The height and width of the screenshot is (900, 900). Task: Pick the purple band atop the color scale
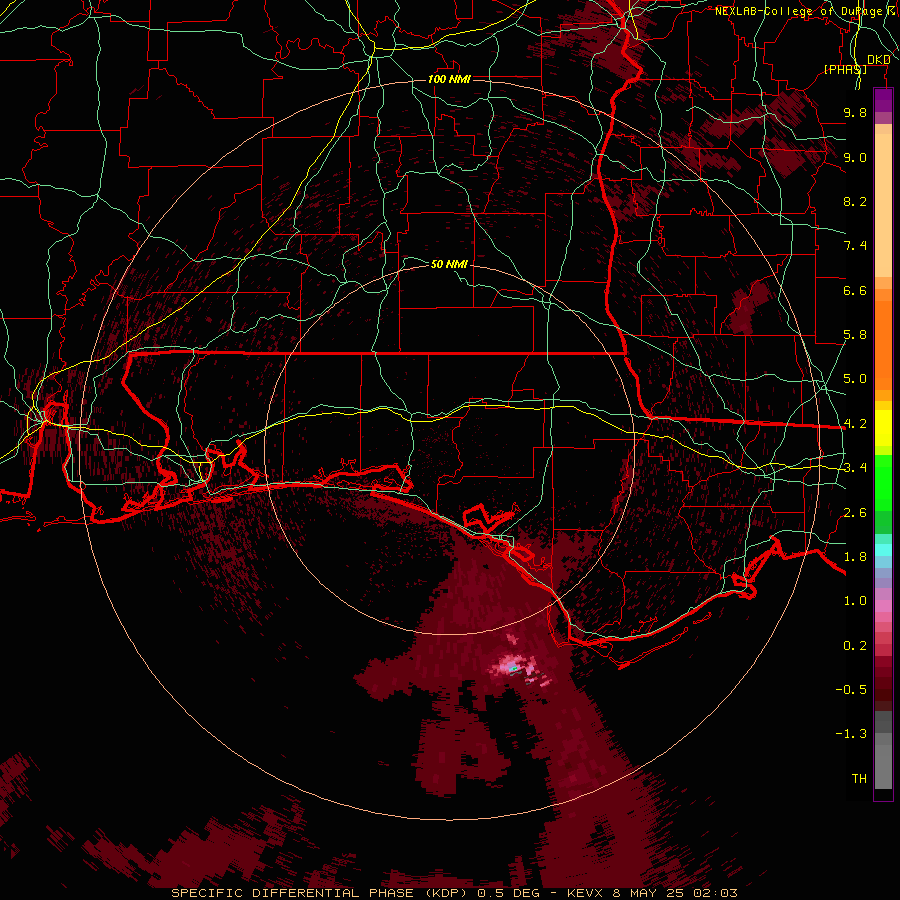coord(883,101)
